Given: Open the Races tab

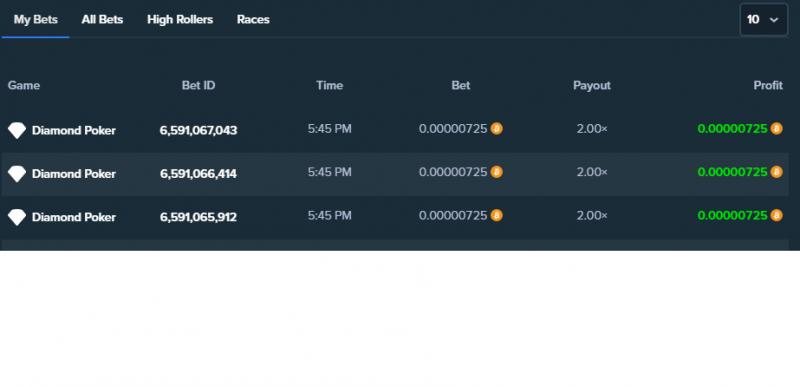Looking at the screenshot, I should [253, 20].
